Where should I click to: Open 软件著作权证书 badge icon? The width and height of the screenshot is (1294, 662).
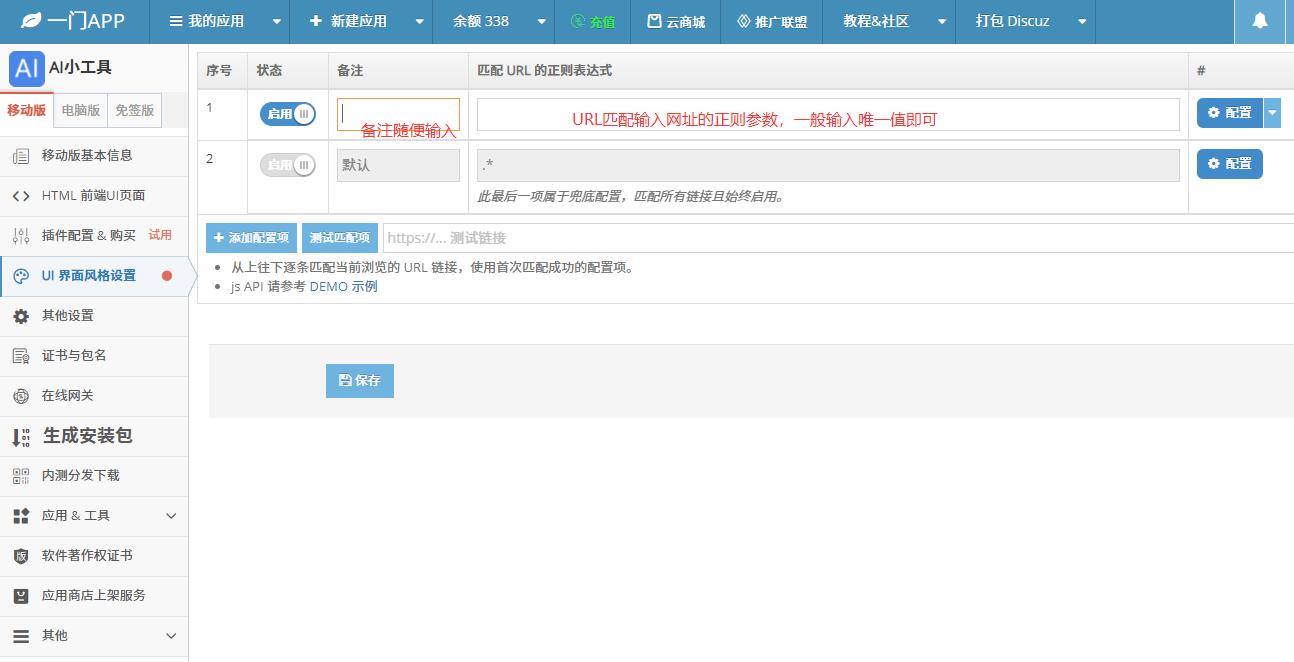coord(21,556)
